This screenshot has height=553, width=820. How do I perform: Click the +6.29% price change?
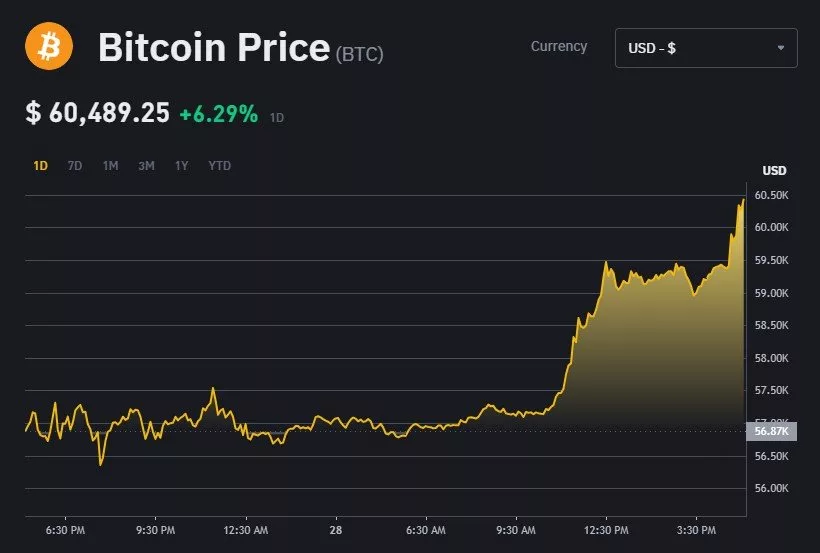click(x=218, y=114)
